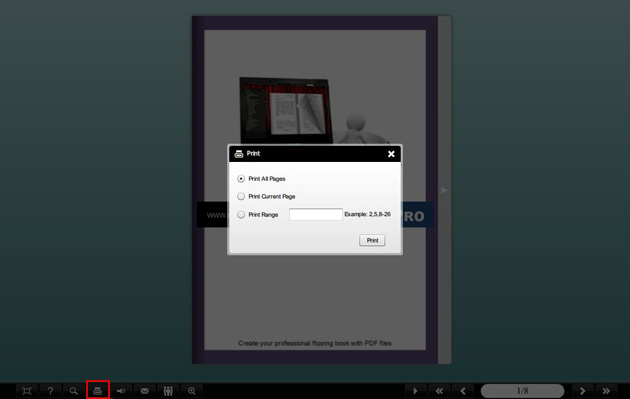The height and width of the screenshot is (399, 630).
Task: Start auto flip play button
Action: (x=415, y=391)
